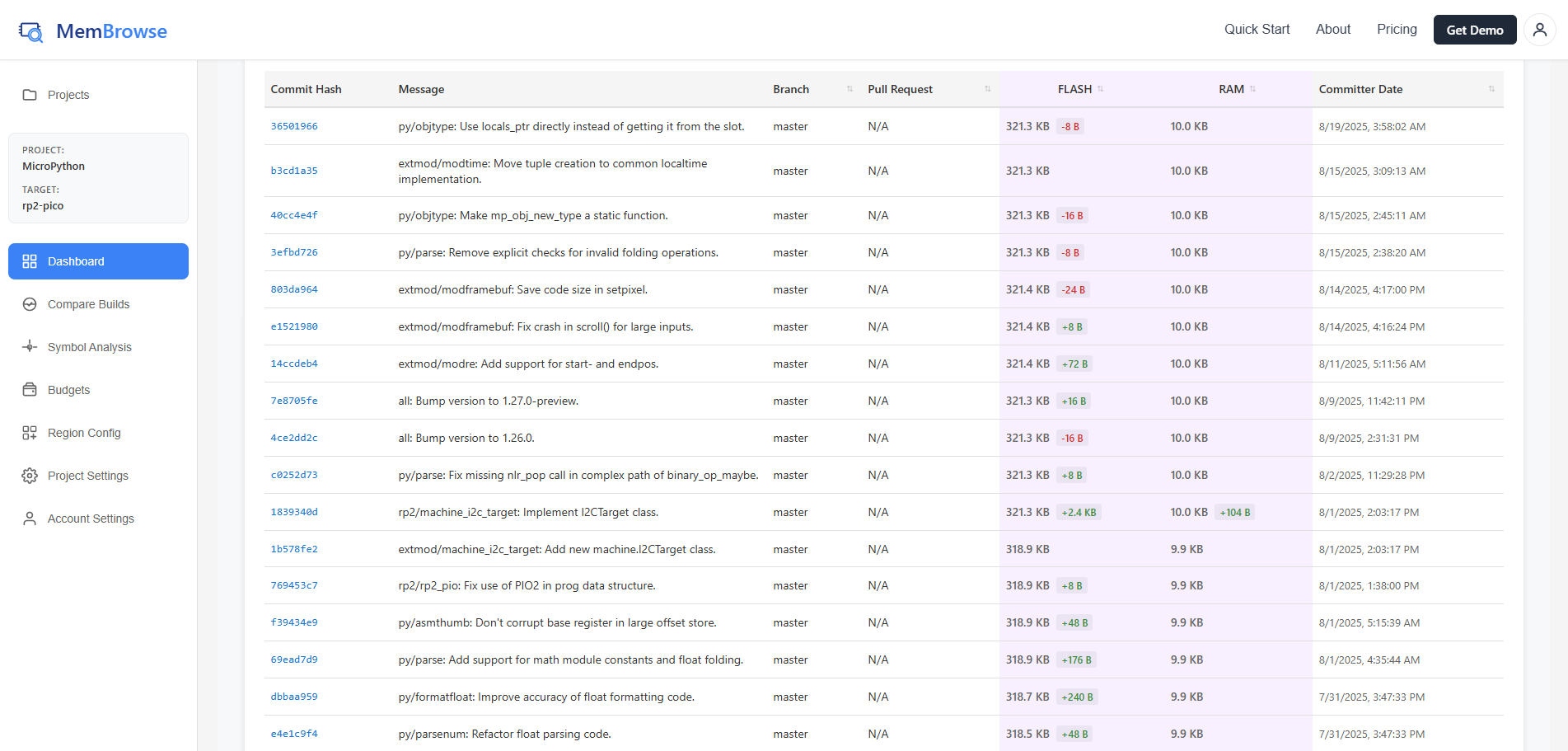The height and width of the screenshot is (751, 1568).
Task: Open commit 3efbd726
Action: pos(294,252)
